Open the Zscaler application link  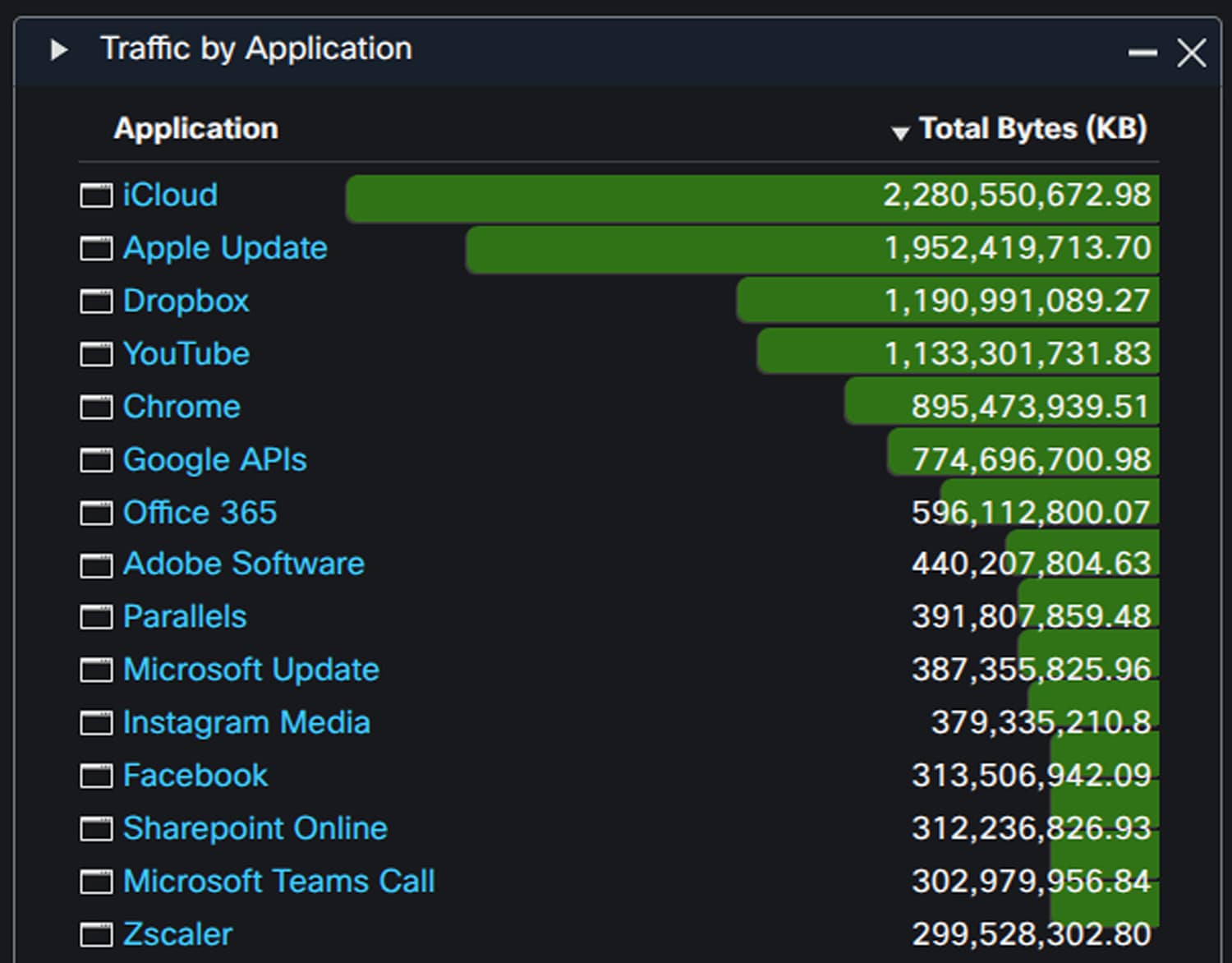click(x=177, y=934)
